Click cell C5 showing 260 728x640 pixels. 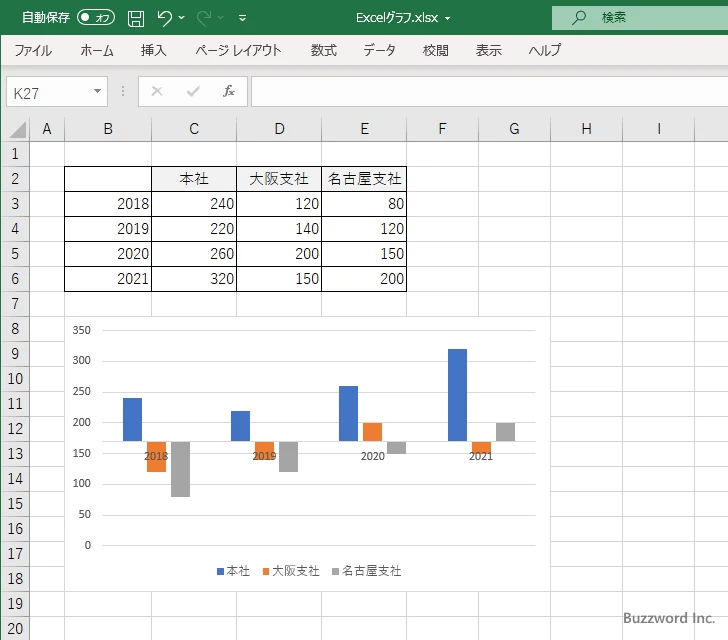[x=194, y=254]
